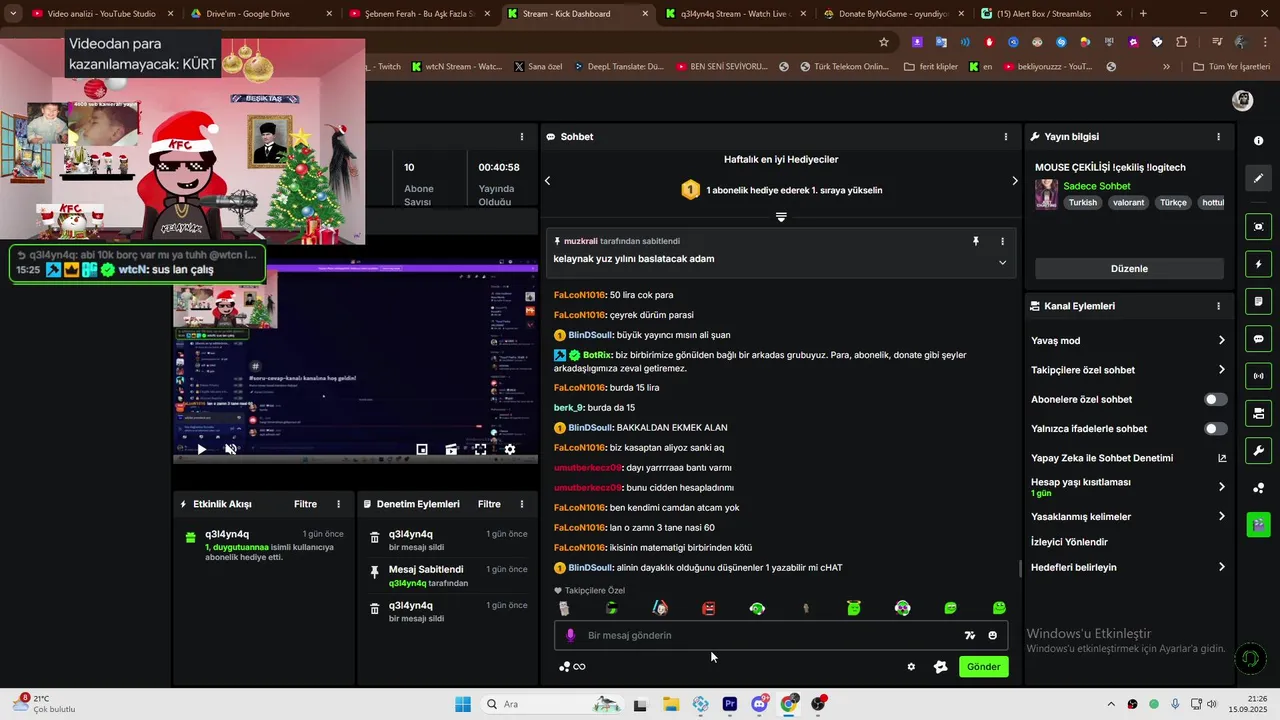Expand Takipçilere özel sohbet option
1280x720 pixels.
(1221, 370)
